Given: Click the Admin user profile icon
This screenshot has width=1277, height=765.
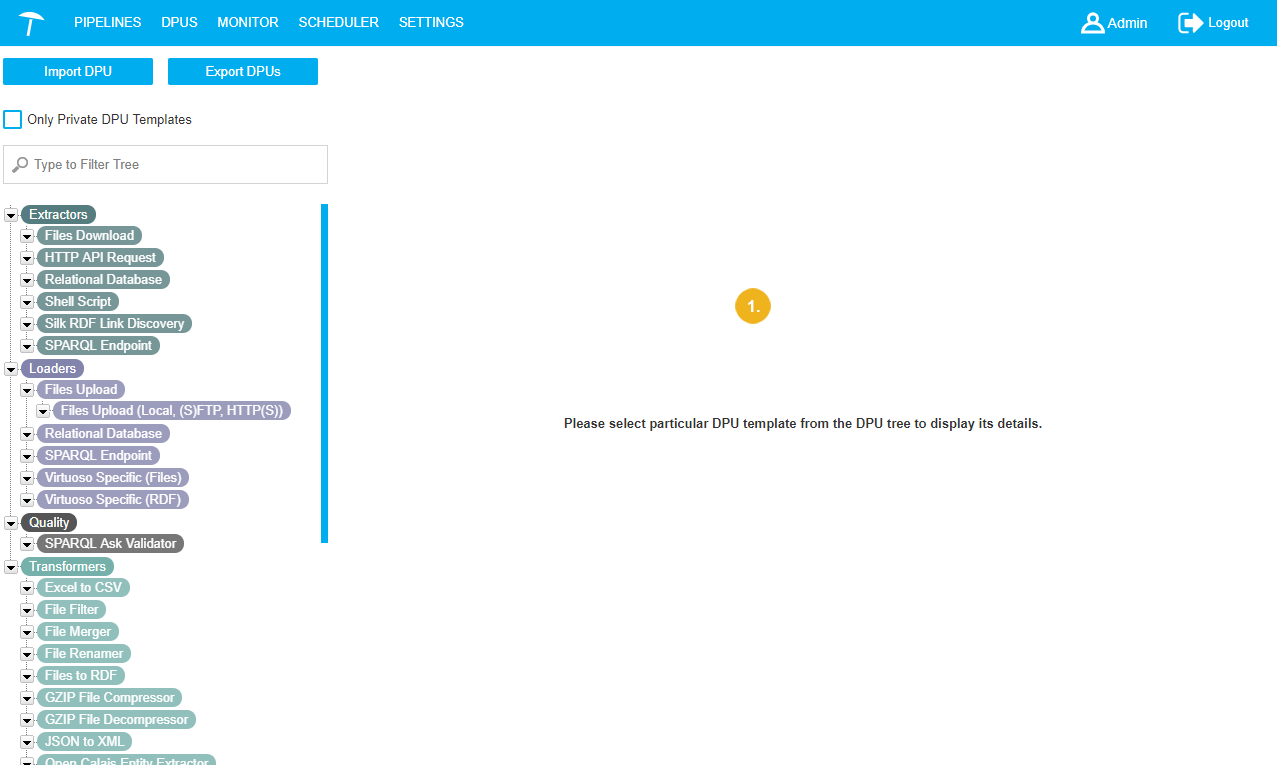Looking at the screenshot, I should click(1092, 23).
